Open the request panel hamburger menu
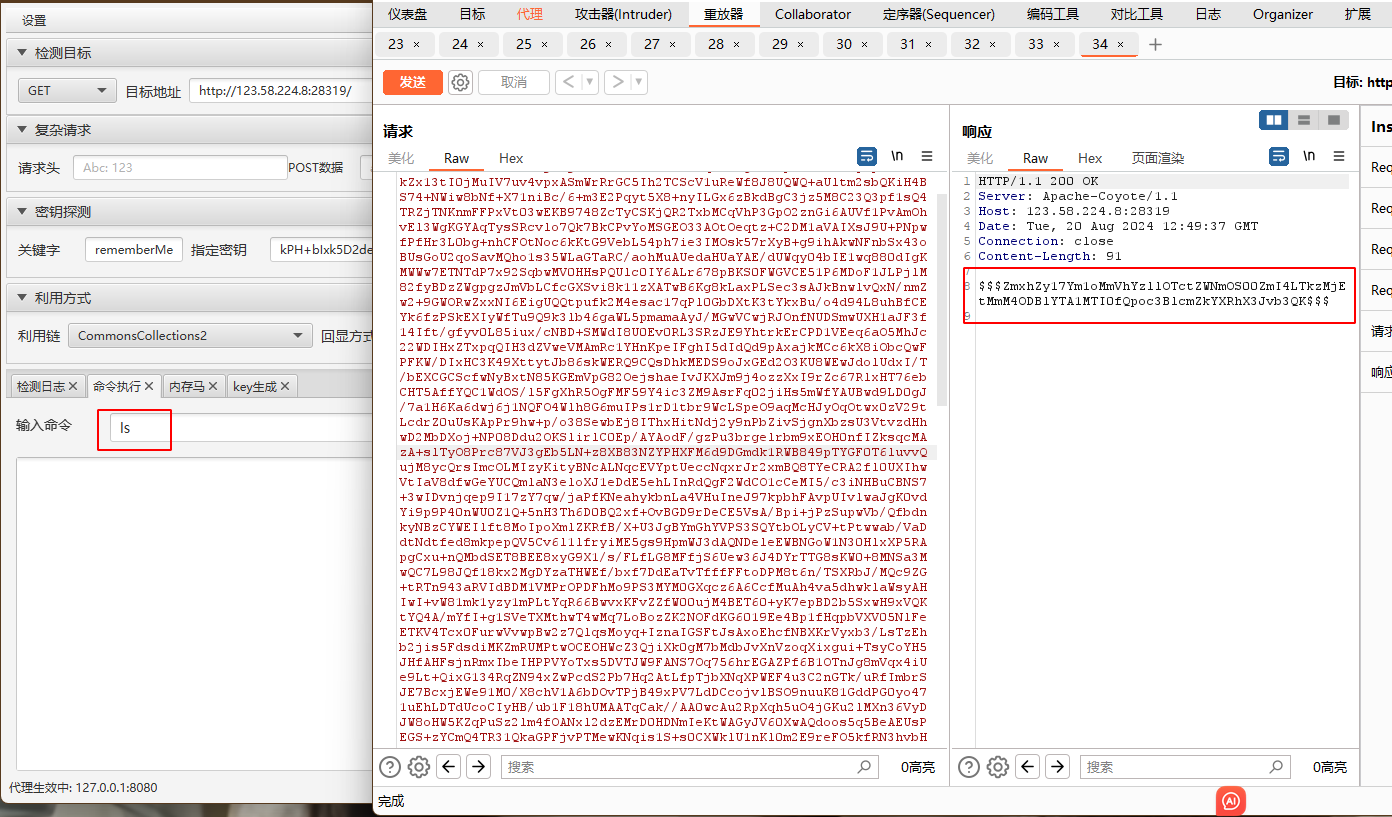Screen dimensions: 1392x817 pyautogui.click(x=927, y=157)
